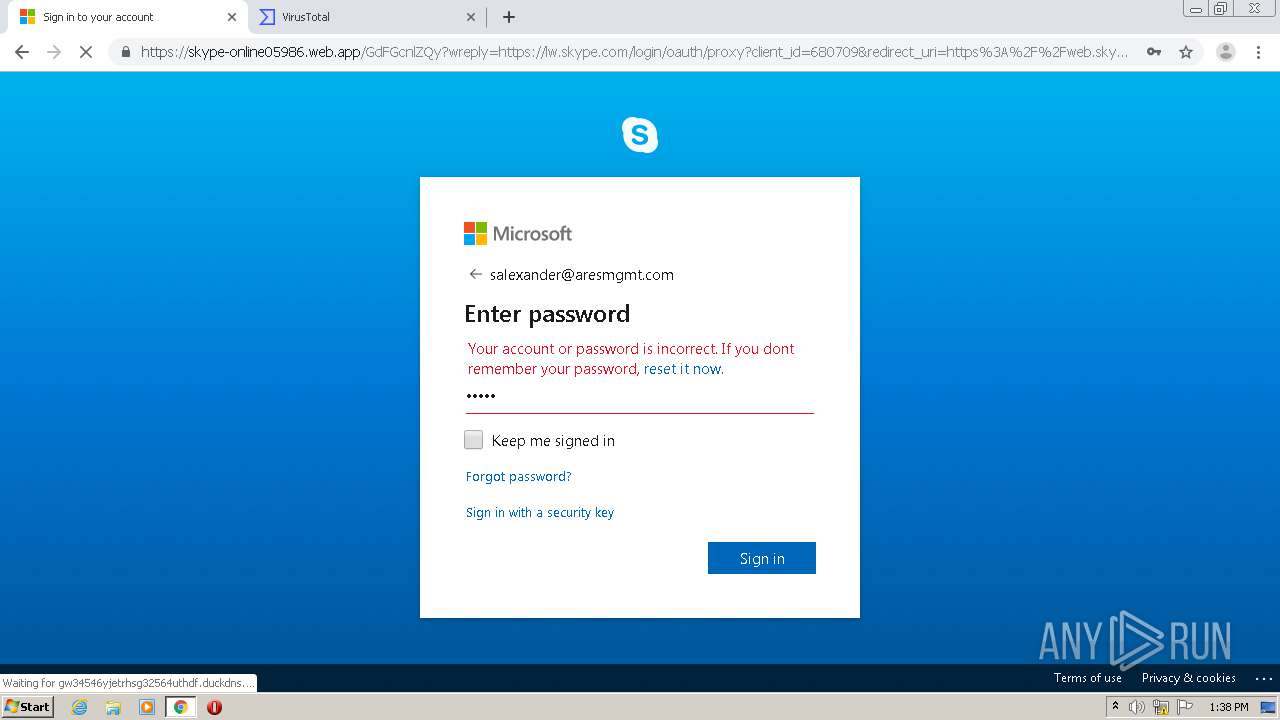The height and width of the screenshot is (720, 1280).
Task: Select Chrome icon in taskbar
Action: (180, 707)
